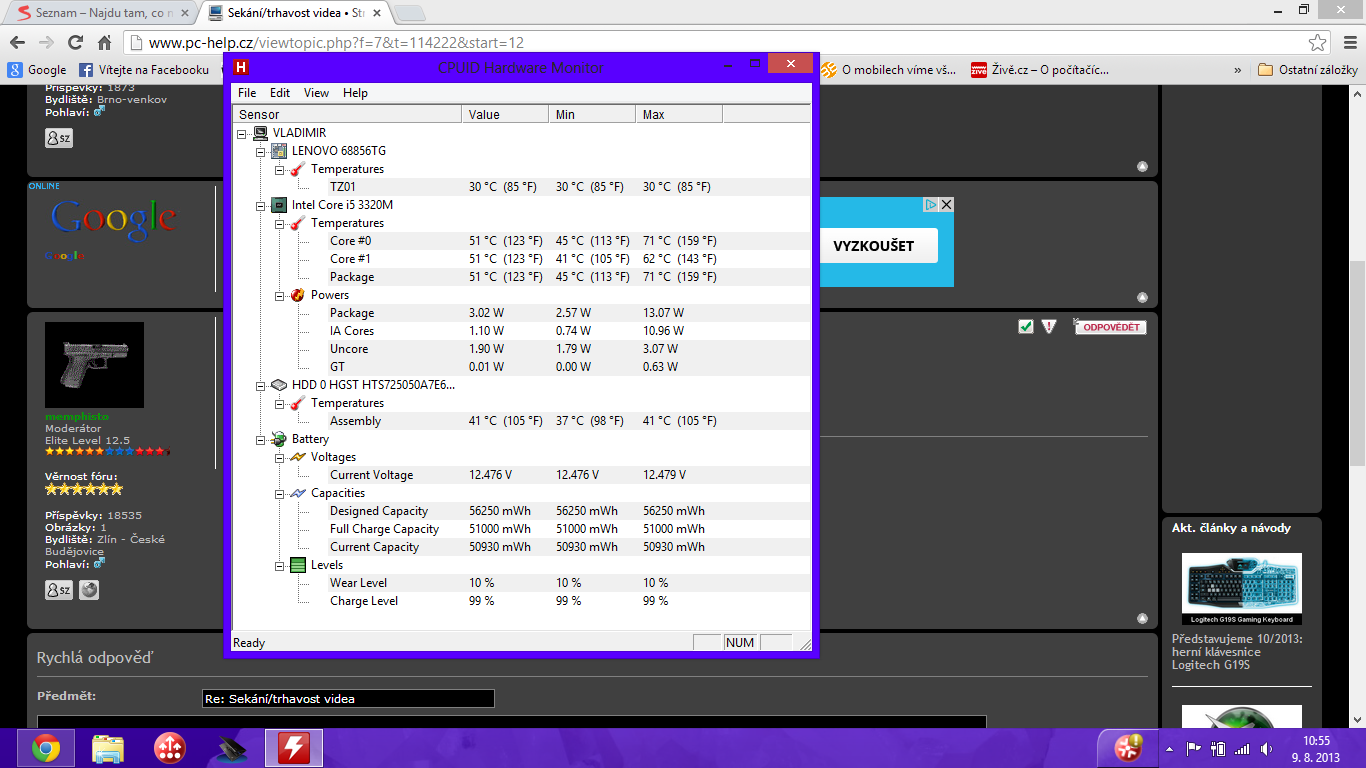Go back in Chrome
The height and width of the screenshot is (768, 1366).
[x=17, y=43]
